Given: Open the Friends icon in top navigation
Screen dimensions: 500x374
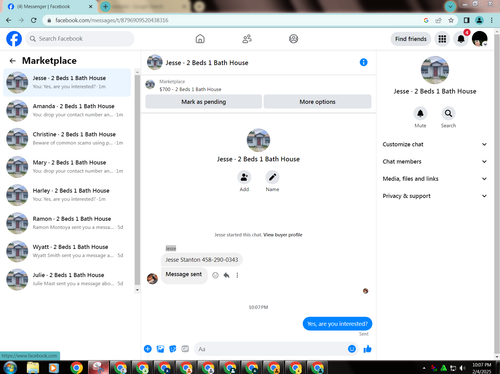Looking at the screenshot, I should tap(247, 39).
